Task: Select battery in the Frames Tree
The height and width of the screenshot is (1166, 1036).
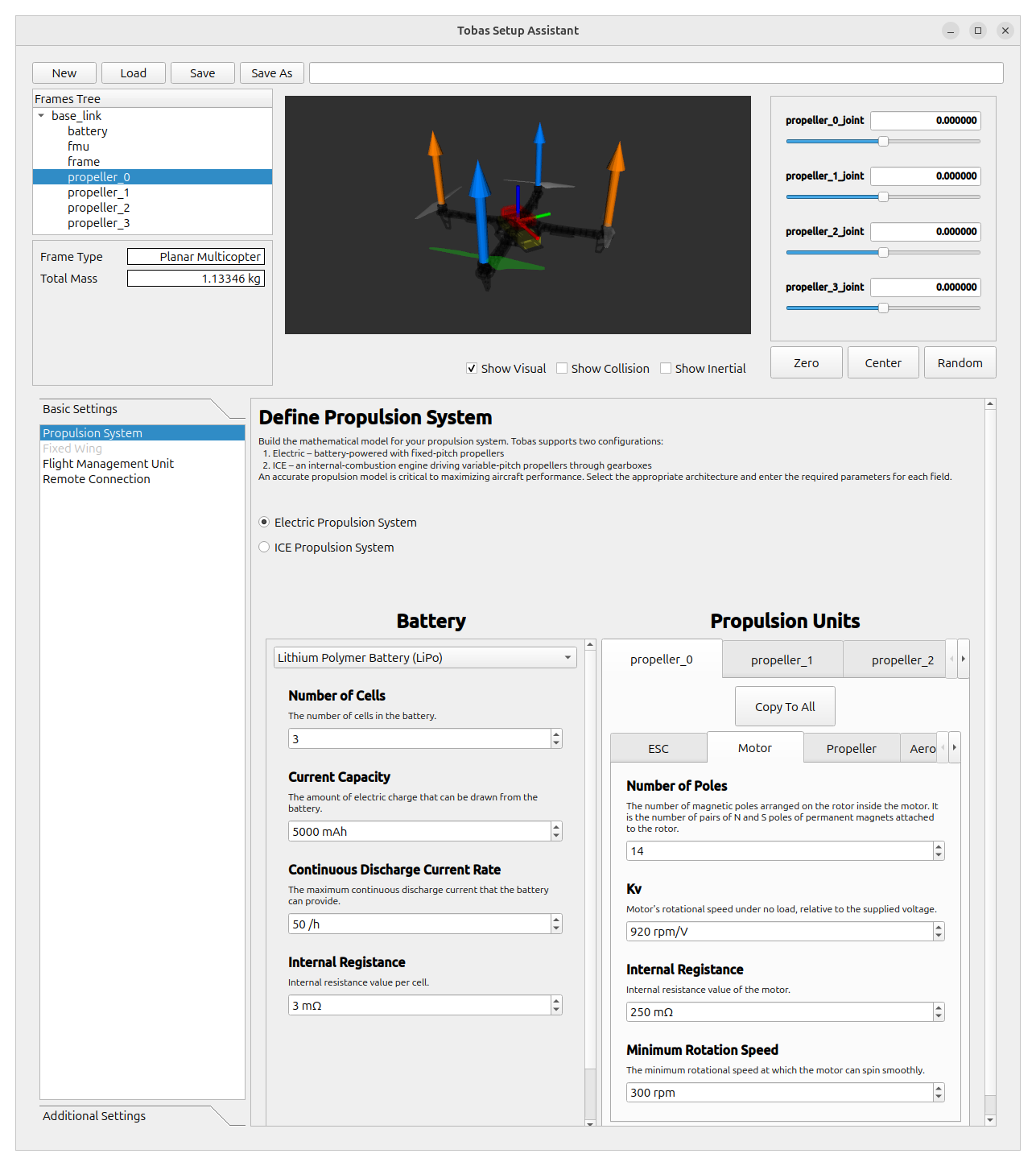Action: pos(87,131)
